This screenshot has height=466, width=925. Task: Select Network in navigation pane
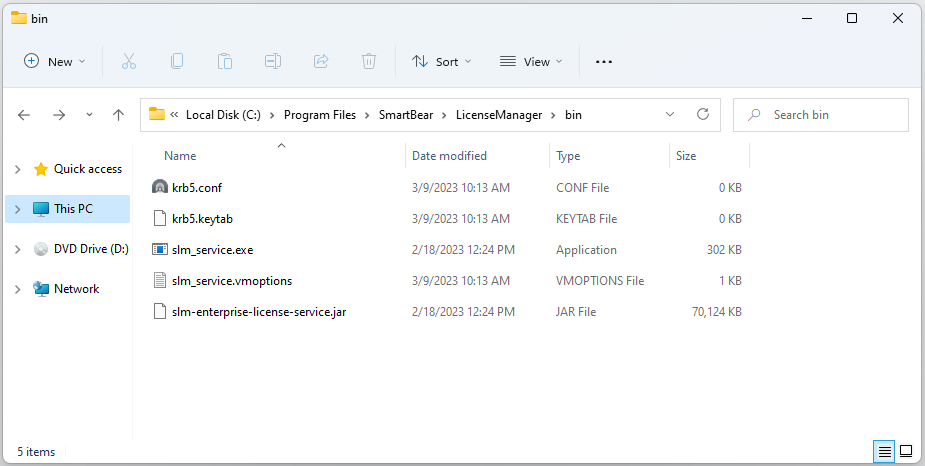coord(77,289)
